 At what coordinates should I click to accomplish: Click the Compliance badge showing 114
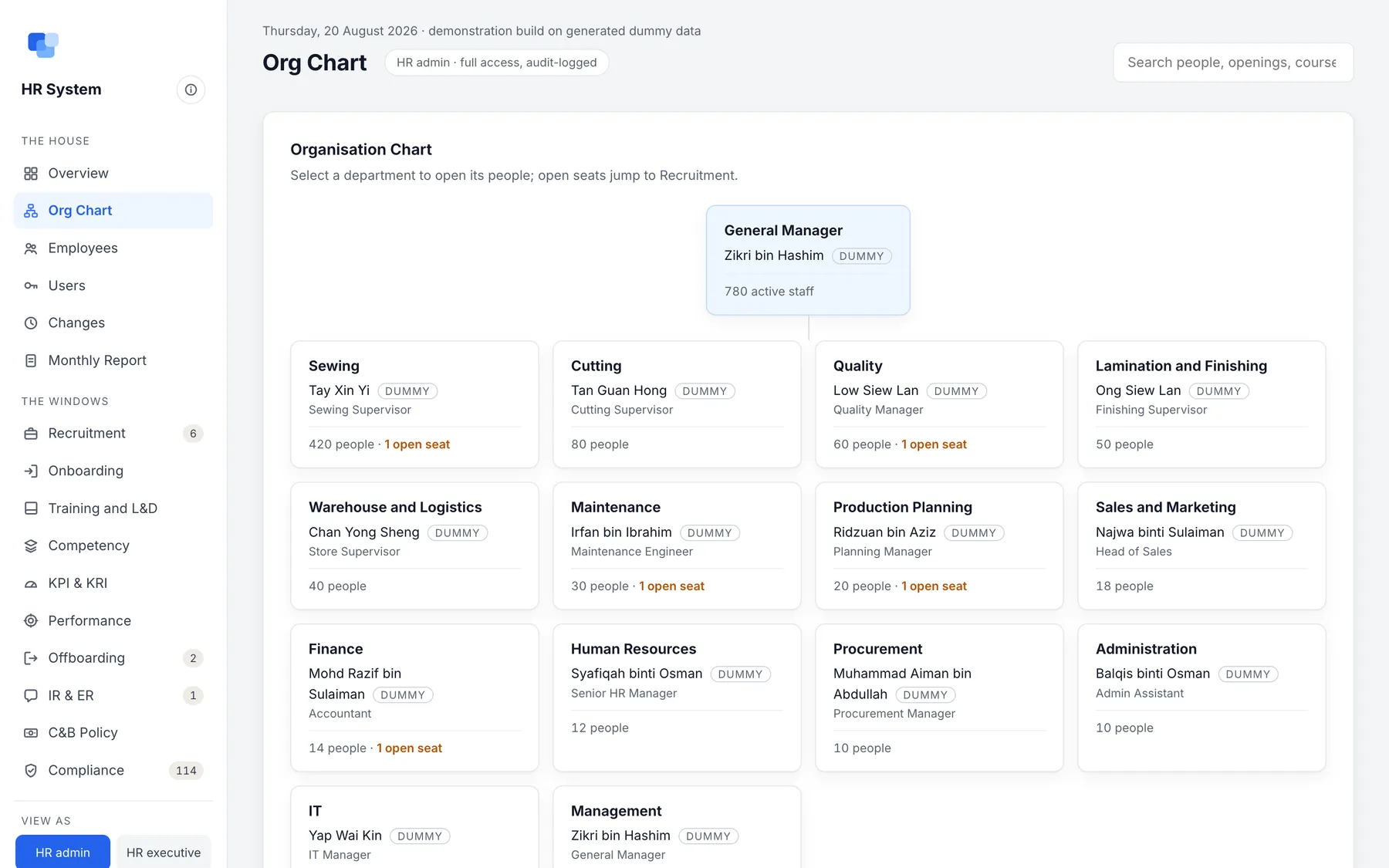pos(186,770)
